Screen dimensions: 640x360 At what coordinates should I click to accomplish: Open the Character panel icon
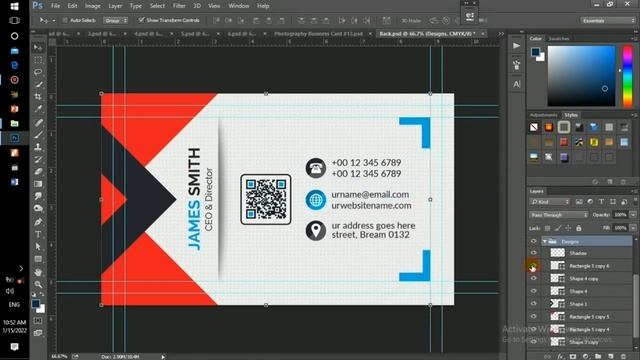[x=516, y=84]
